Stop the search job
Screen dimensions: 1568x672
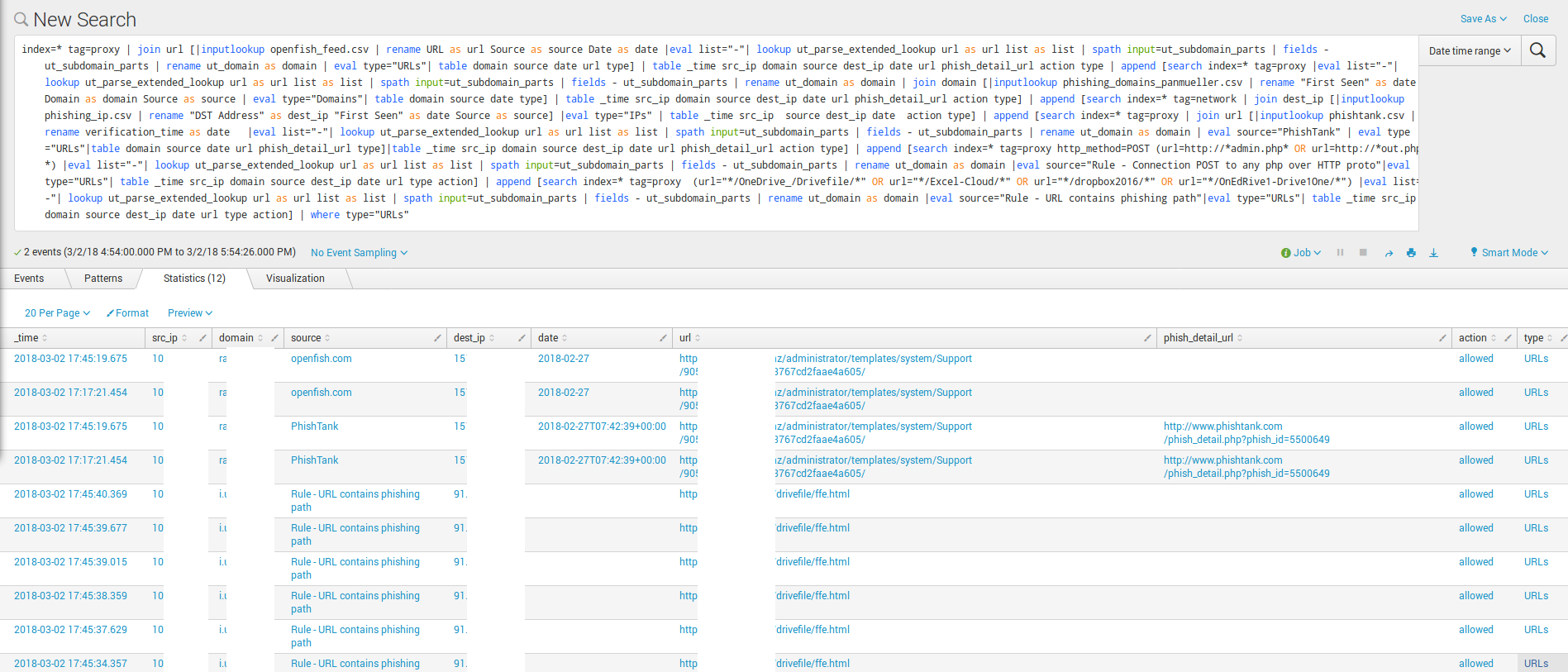coord(1363,253)
